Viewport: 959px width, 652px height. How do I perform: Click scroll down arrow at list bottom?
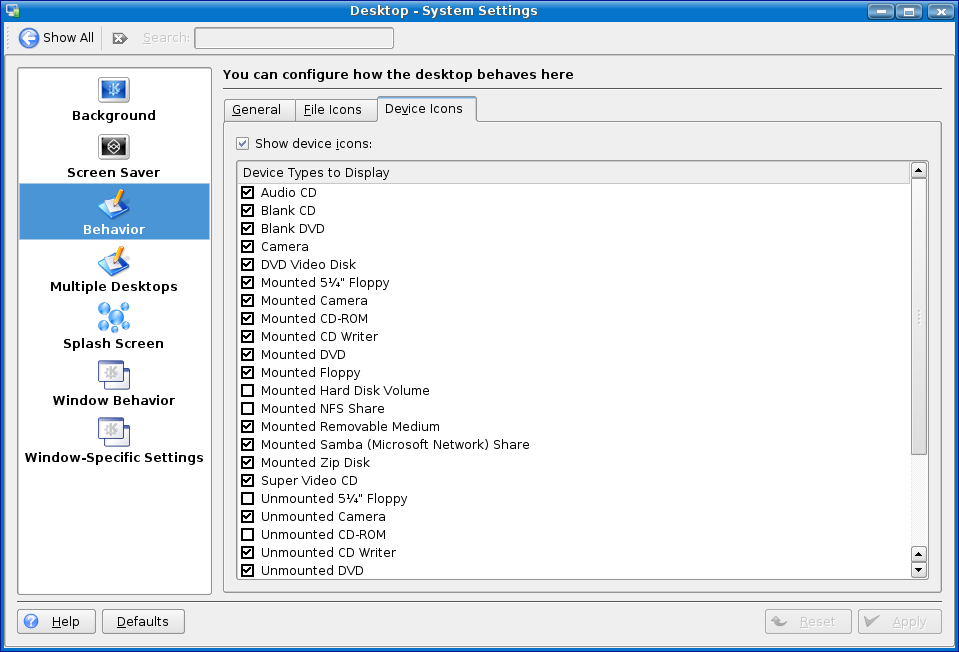[x=919, y=570]
